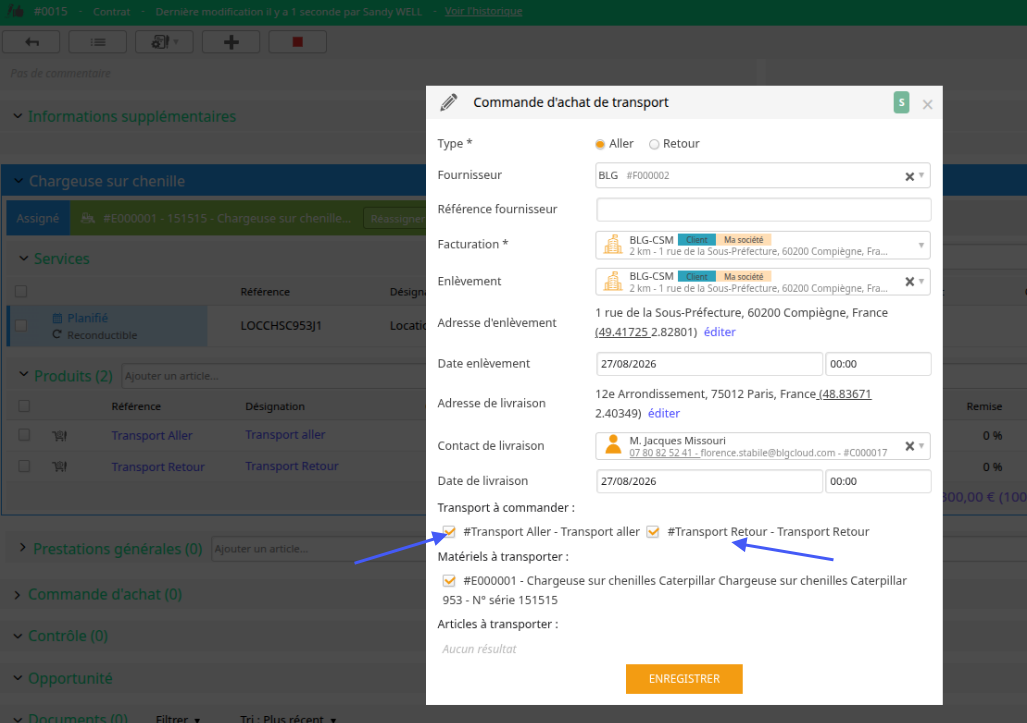Clear the Enlèvement BLG-CSM selection
Screen dimensions: 1027x723
[x=909, y=282]
